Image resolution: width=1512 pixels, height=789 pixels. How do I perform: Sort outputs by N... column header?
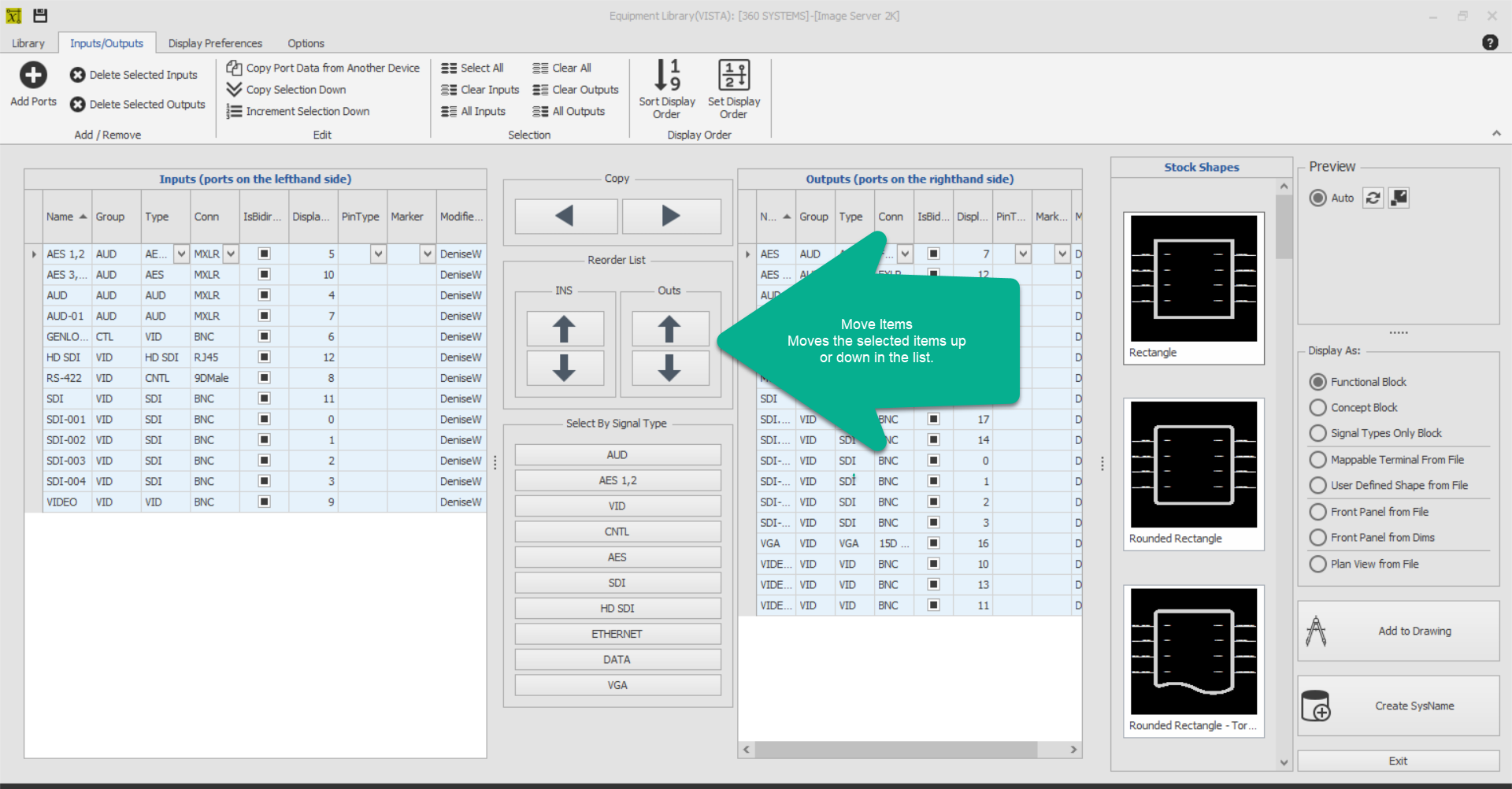pos(775,217)
